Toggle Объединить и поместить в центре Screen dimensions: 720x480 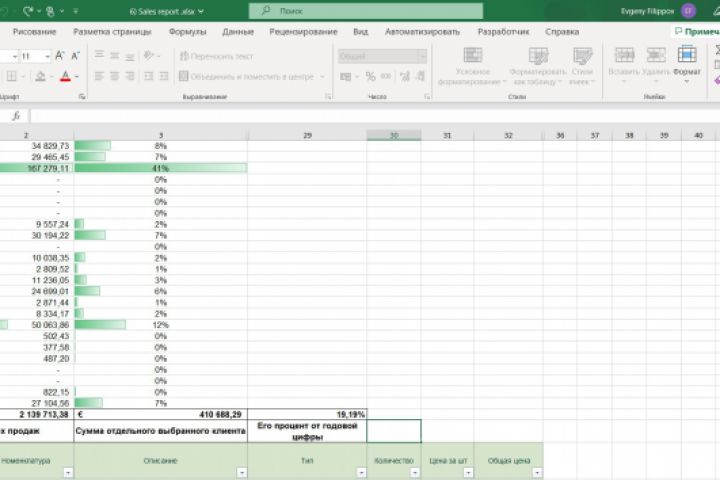pos(247,76)
